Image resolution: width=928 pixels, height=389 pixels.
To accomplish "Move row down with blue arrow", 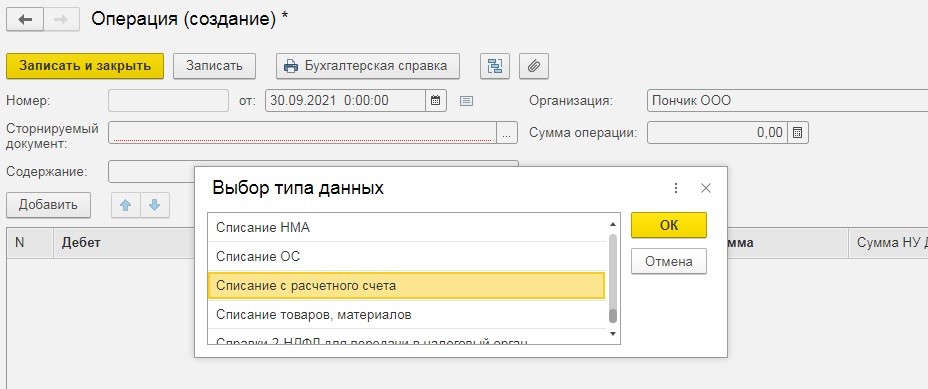I will coord(154,205).
